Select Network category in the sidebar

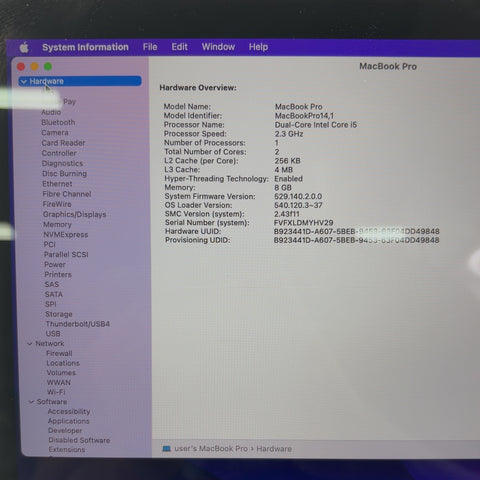pos(50,344)
